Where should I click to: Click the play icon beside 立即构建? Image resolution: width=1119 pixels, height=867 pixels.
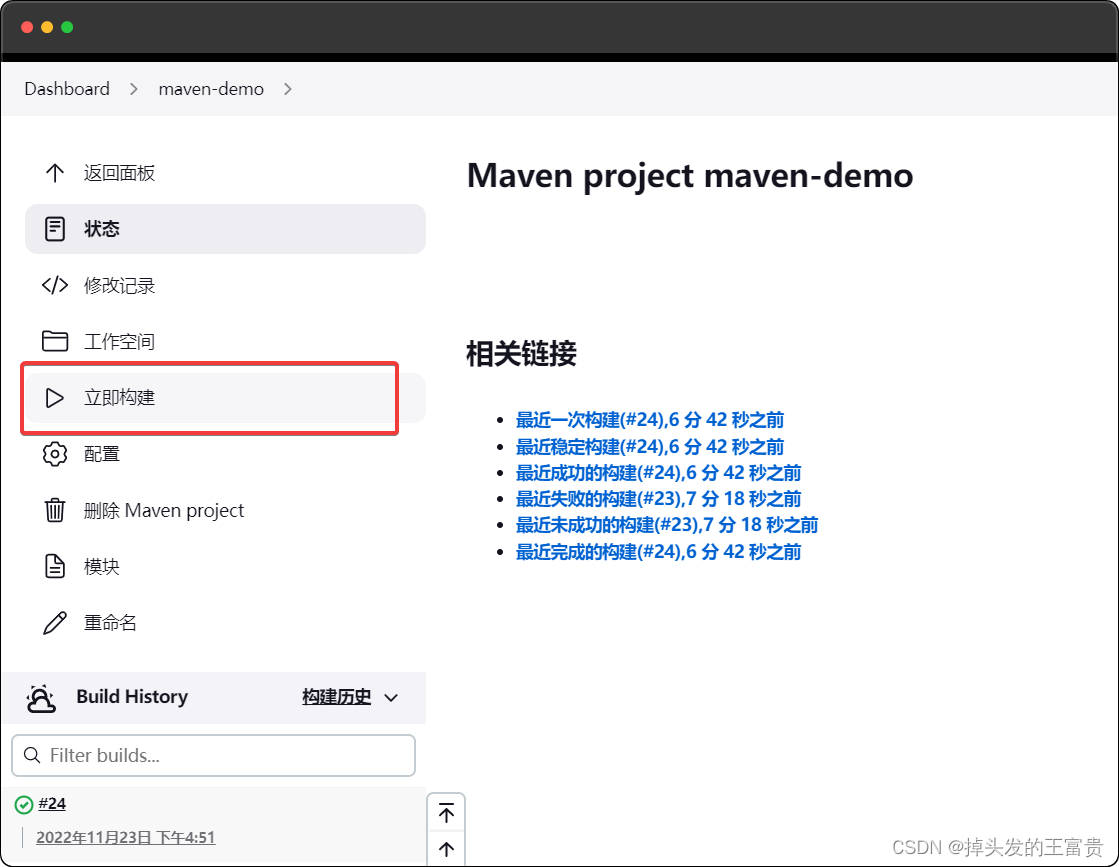pos(55,397)
